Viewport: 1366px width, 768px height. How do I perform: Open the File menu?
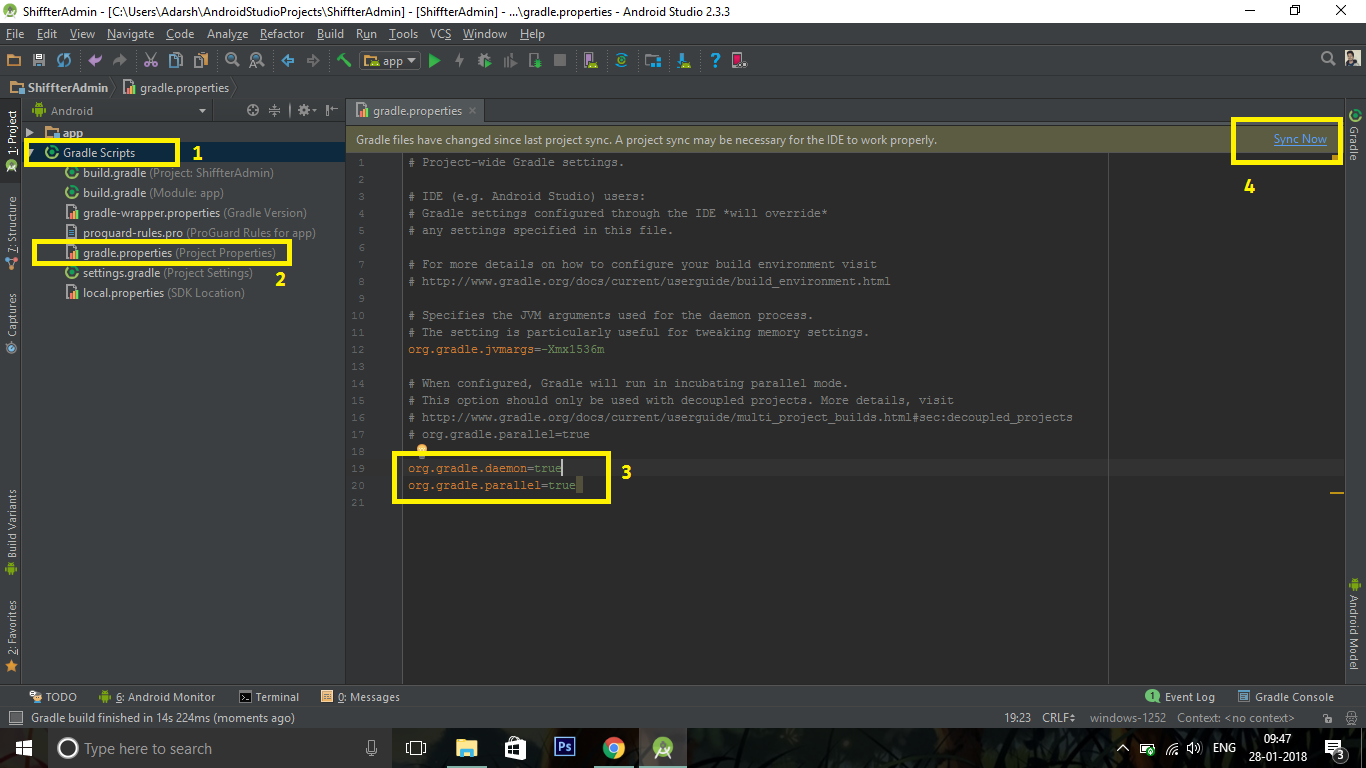click(14, 34)
